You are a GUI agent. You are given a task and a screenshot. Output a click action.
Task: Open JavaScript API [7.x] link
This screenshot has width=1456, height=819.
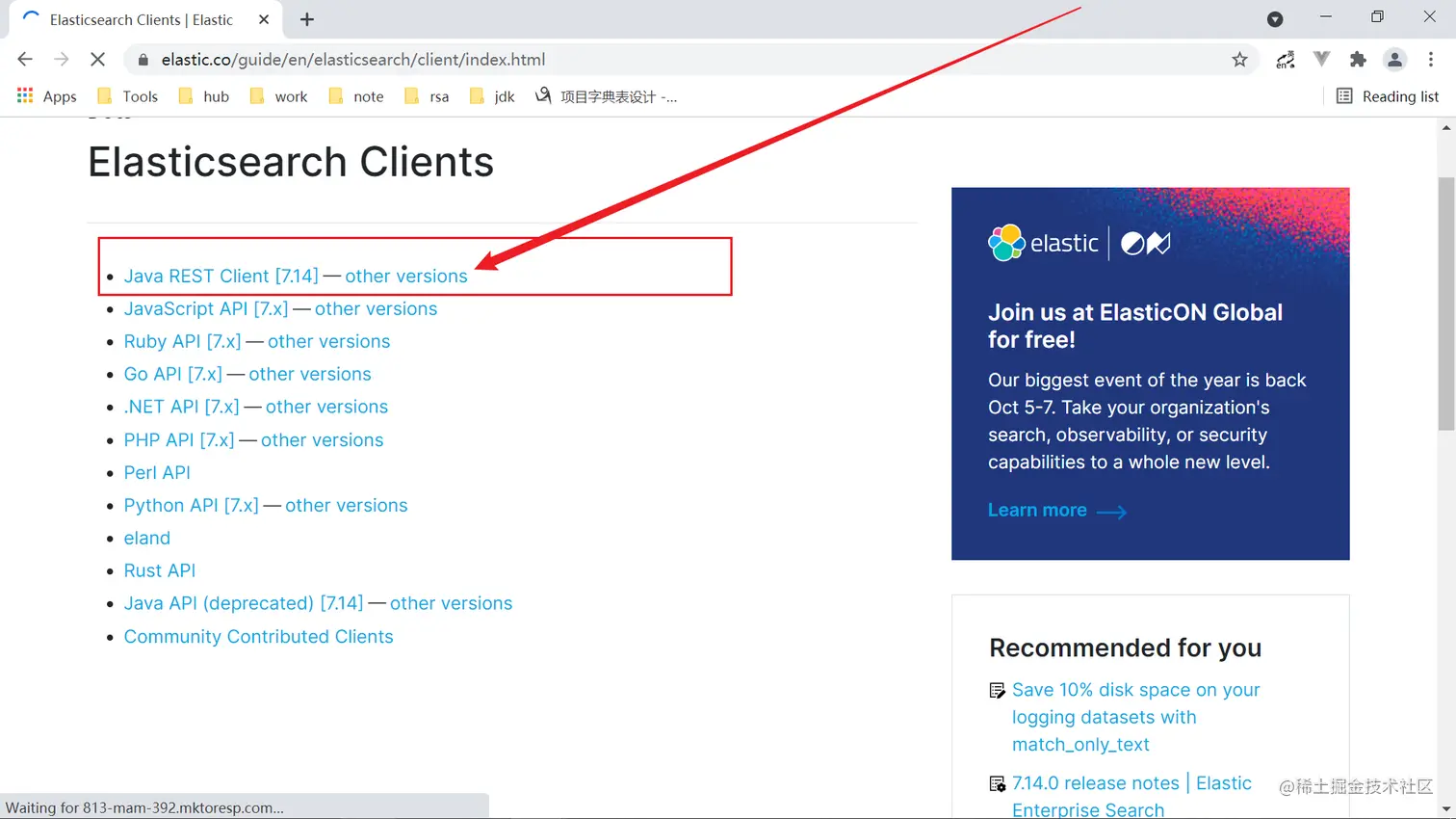coord(206,308)
